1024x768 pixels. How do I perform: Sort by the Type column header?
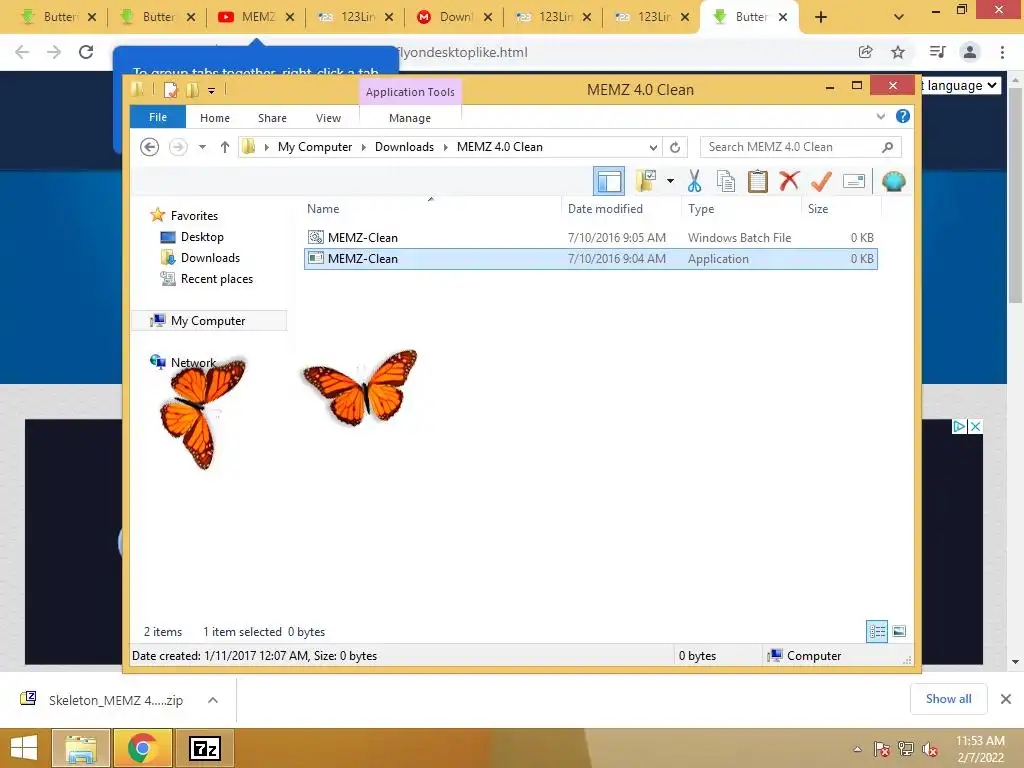741,208
